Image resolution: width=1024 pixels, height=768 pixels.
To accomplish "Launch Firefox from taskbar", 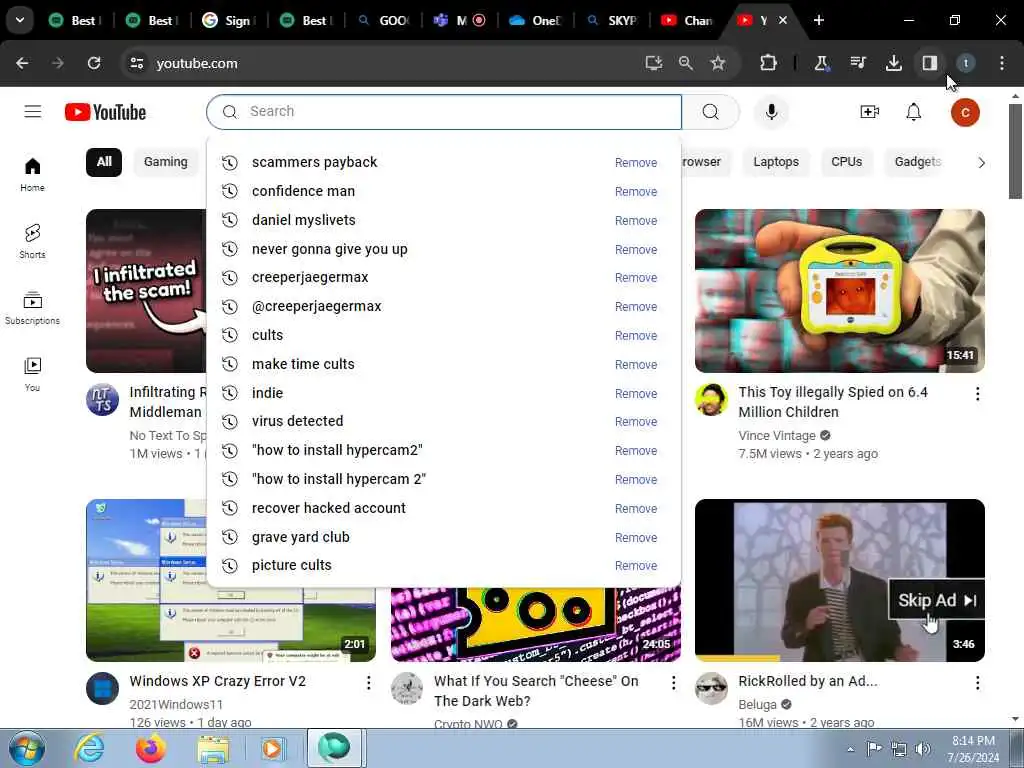I will coord(151,748).
